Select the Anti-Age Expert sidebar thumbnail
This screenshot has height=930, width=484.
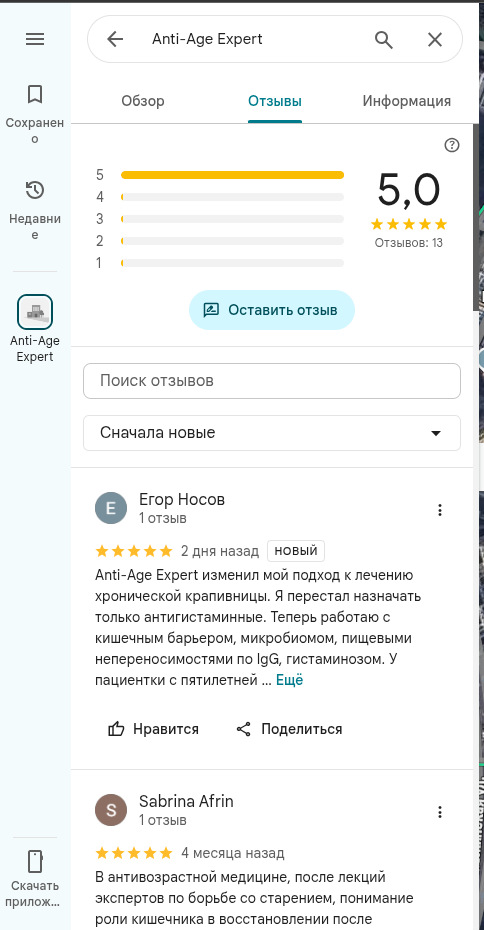[35, 312]
